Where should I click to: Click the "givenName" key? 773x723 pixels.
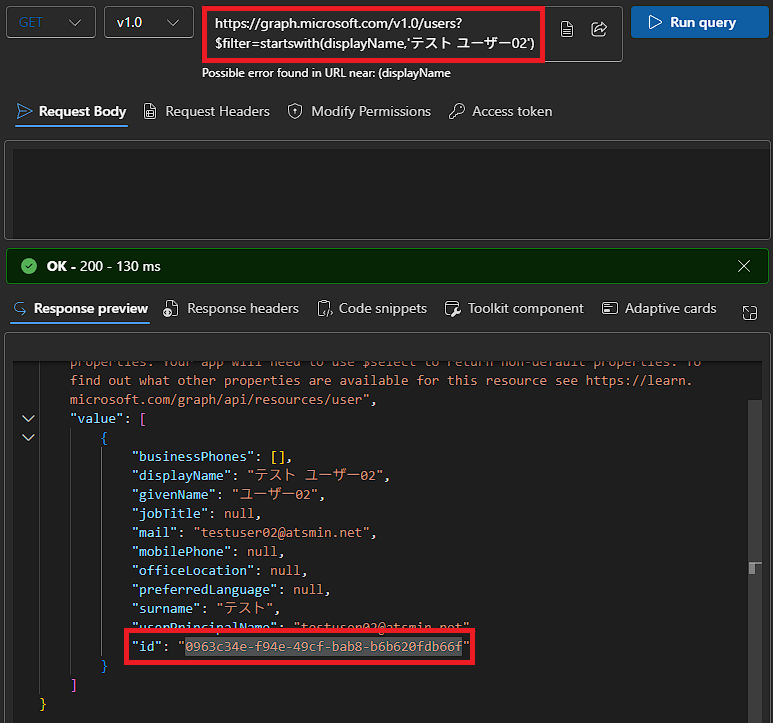[174, 494]
